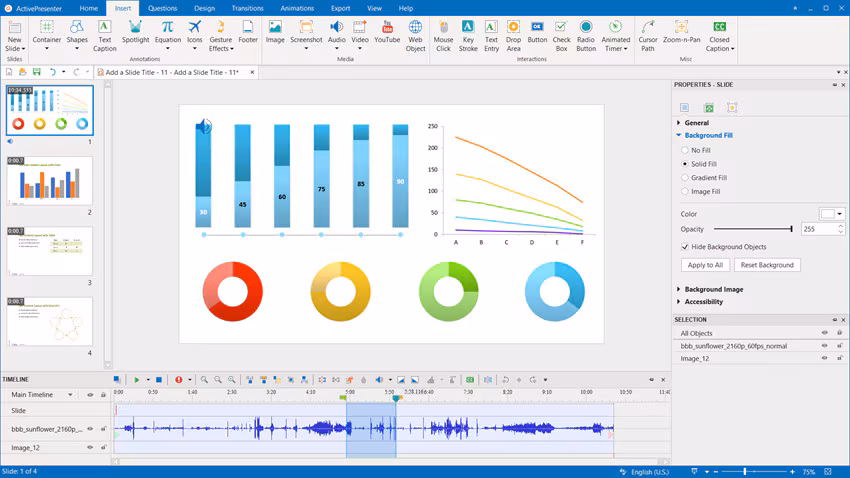Insert a Button interaction object
850x478 pixels.
(x=537, y=31)
